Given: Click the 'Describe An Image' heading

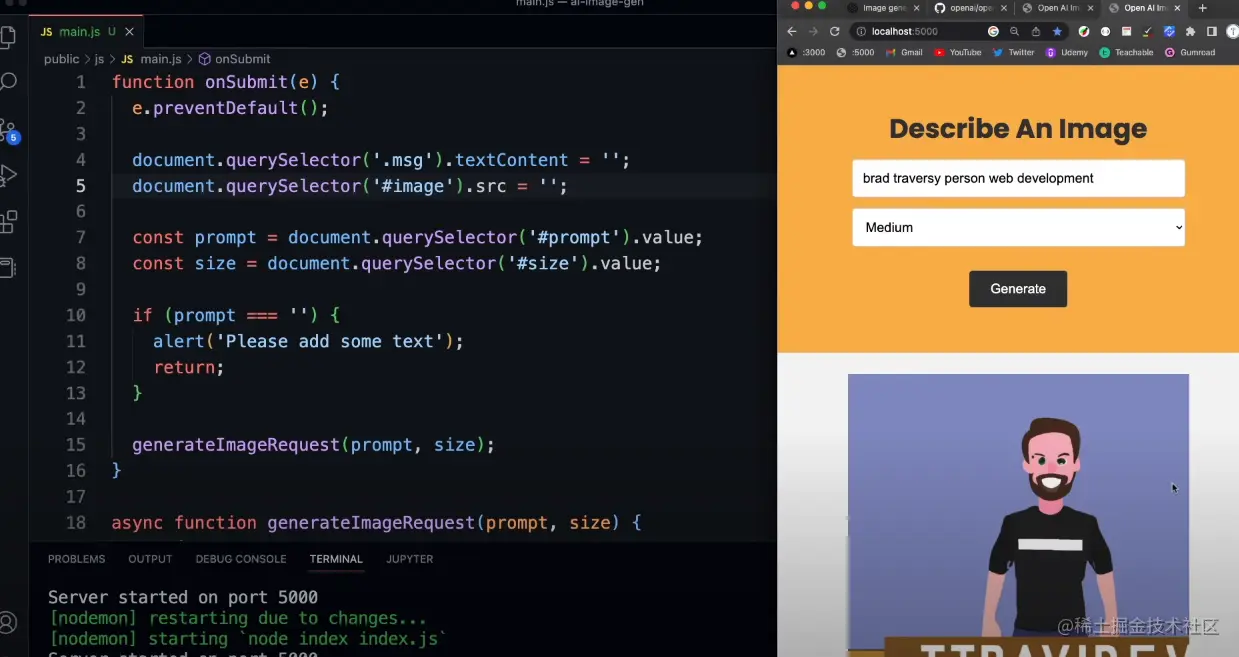Looking at the screenshot, I should [1018, 129].
